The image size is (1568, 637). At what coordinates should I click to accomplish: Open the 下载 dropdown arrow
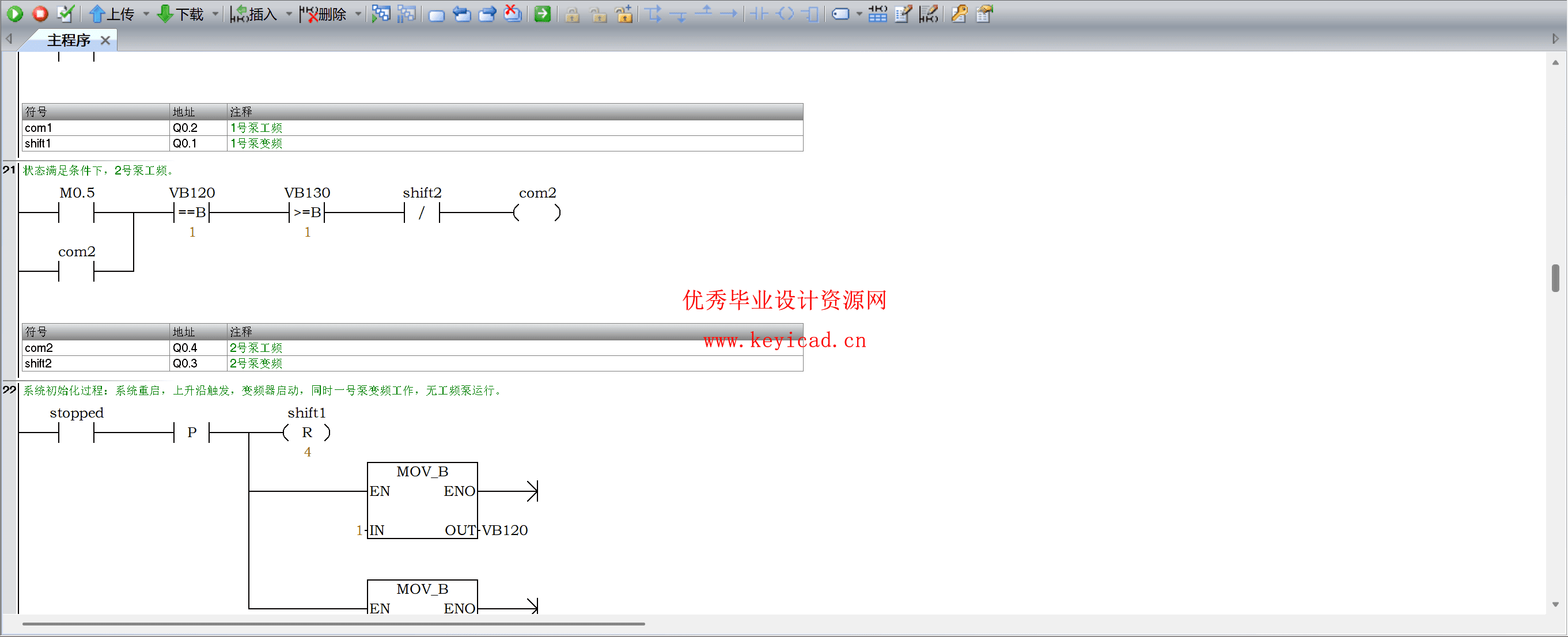coord(215,13)
